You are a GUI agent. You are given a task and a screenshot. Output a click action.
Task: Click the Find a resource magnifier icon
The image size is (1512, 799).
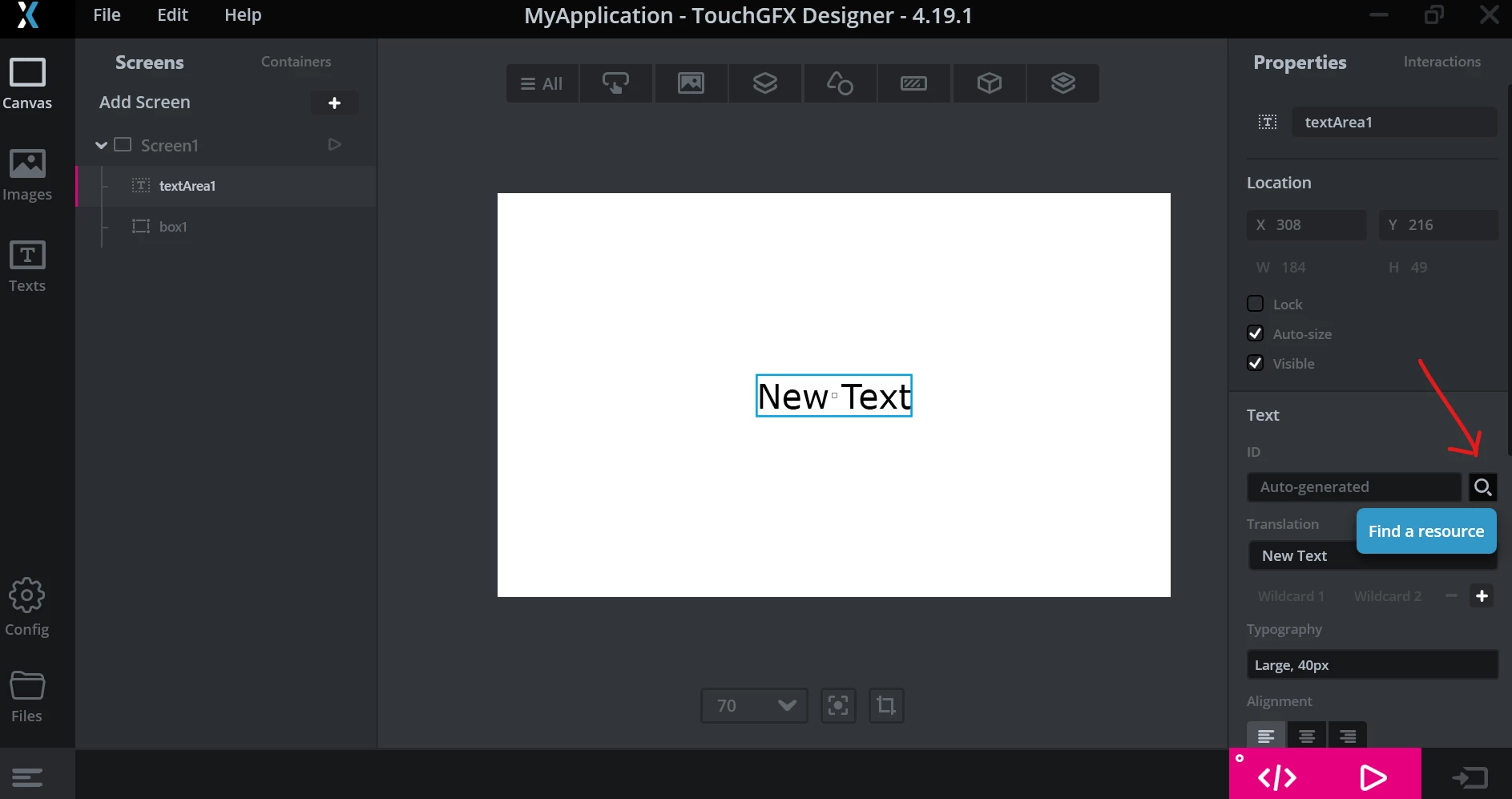point(1482,486)
